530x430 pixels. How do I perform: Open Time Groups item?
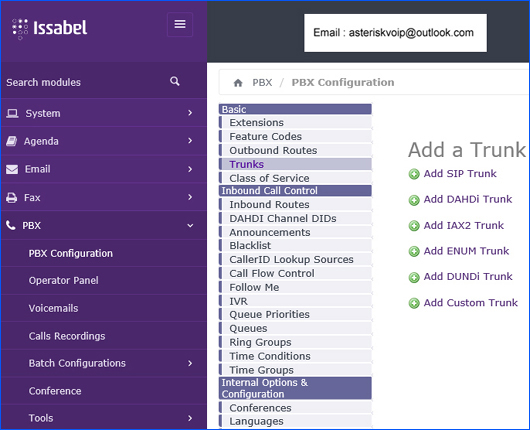pos(295,370)
